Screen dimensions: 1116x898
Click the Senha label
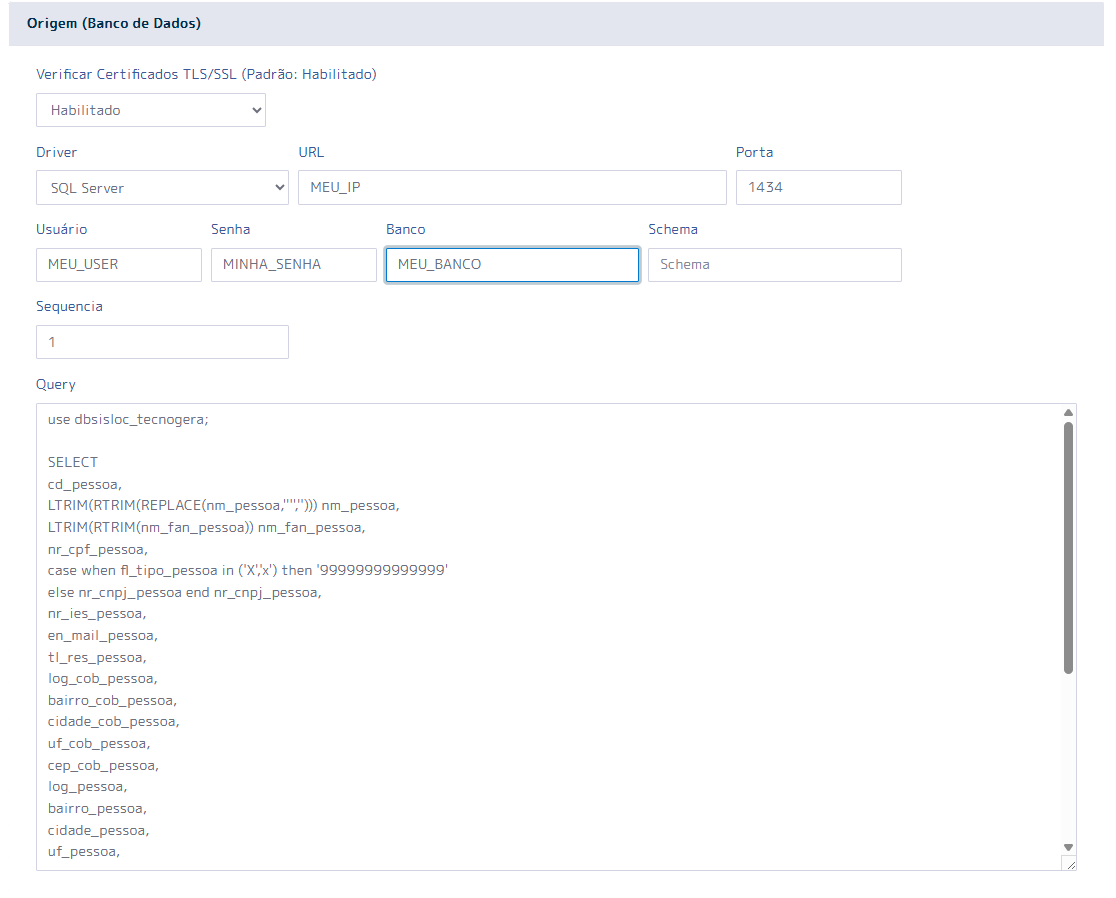[x=231, y=229]
